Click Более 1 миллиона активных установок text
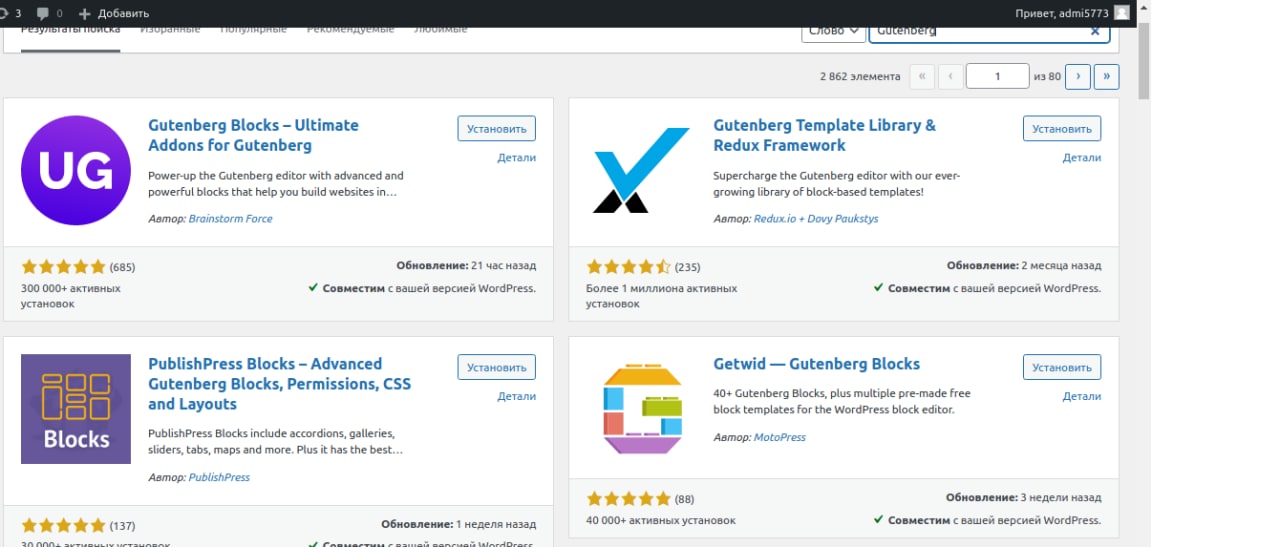1280x547 pixels. tap(661, 296)
